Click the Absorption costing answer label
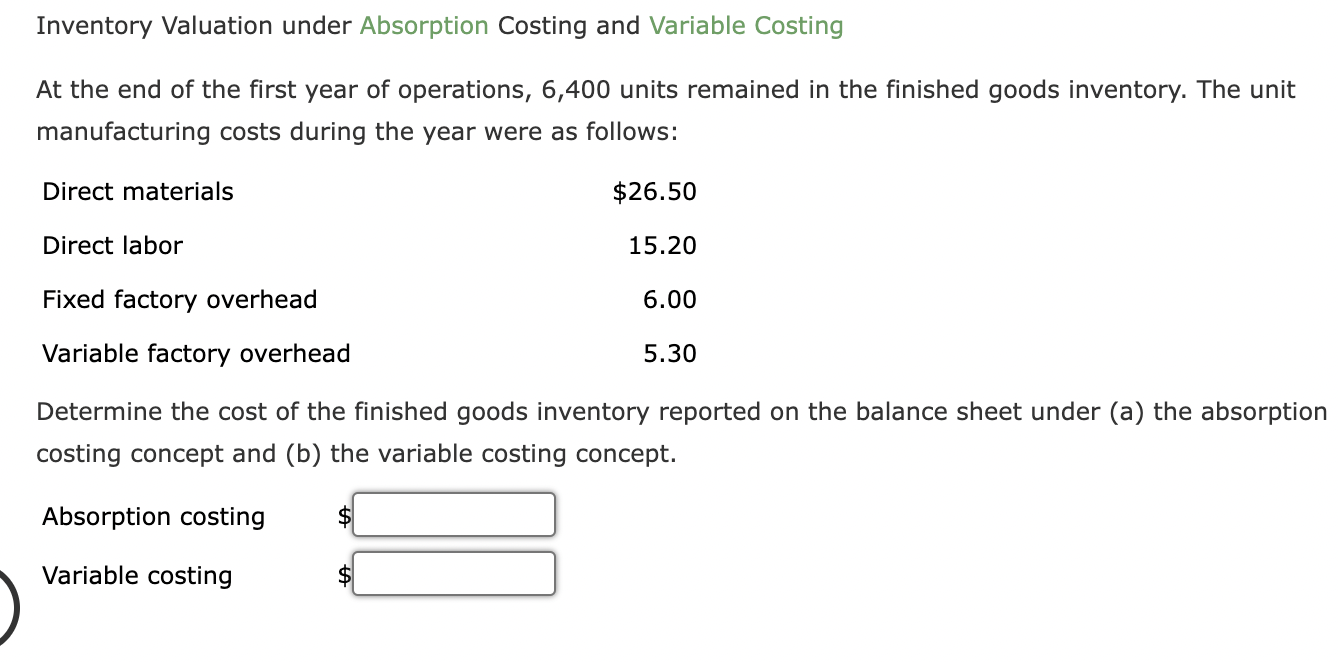Image resolution: width=1338 pixels, height=662 pixels. point(152,516)
